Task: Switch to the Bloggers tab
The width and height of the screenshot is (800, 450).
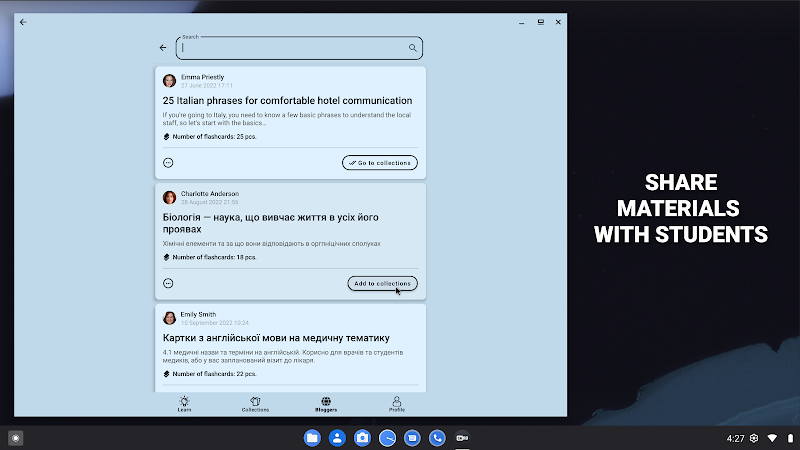Action: [326, 404]
